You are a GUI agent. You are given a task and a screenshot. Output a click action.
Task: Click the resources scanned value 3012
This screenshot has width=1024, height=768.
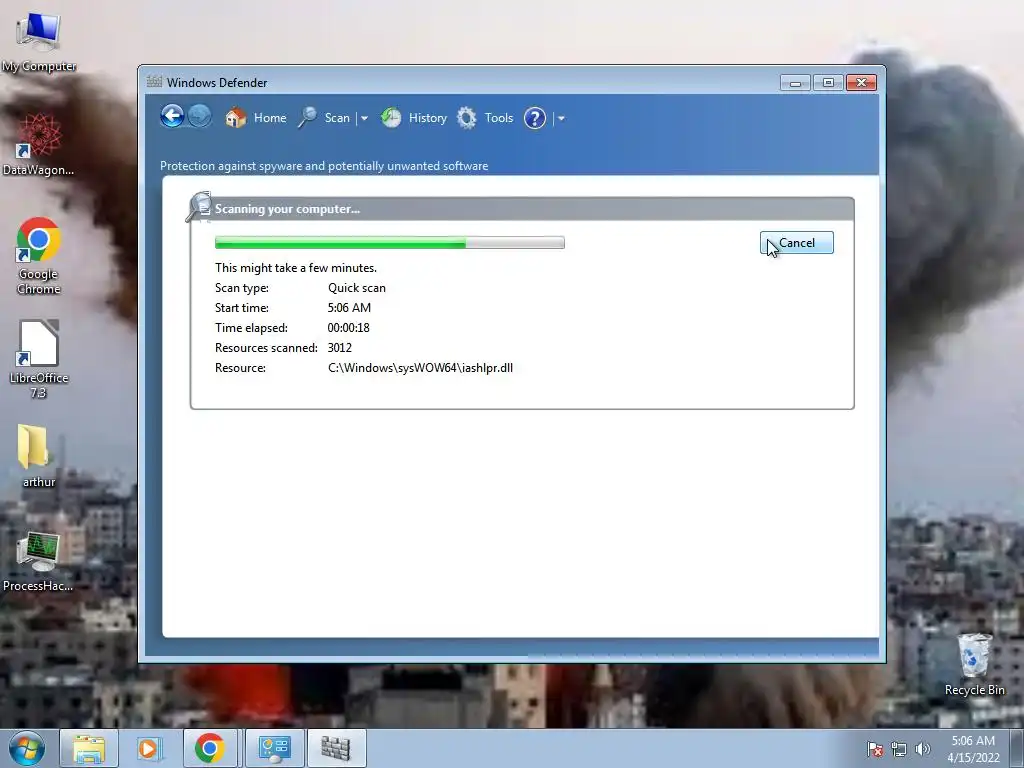(x=340, y=347)
